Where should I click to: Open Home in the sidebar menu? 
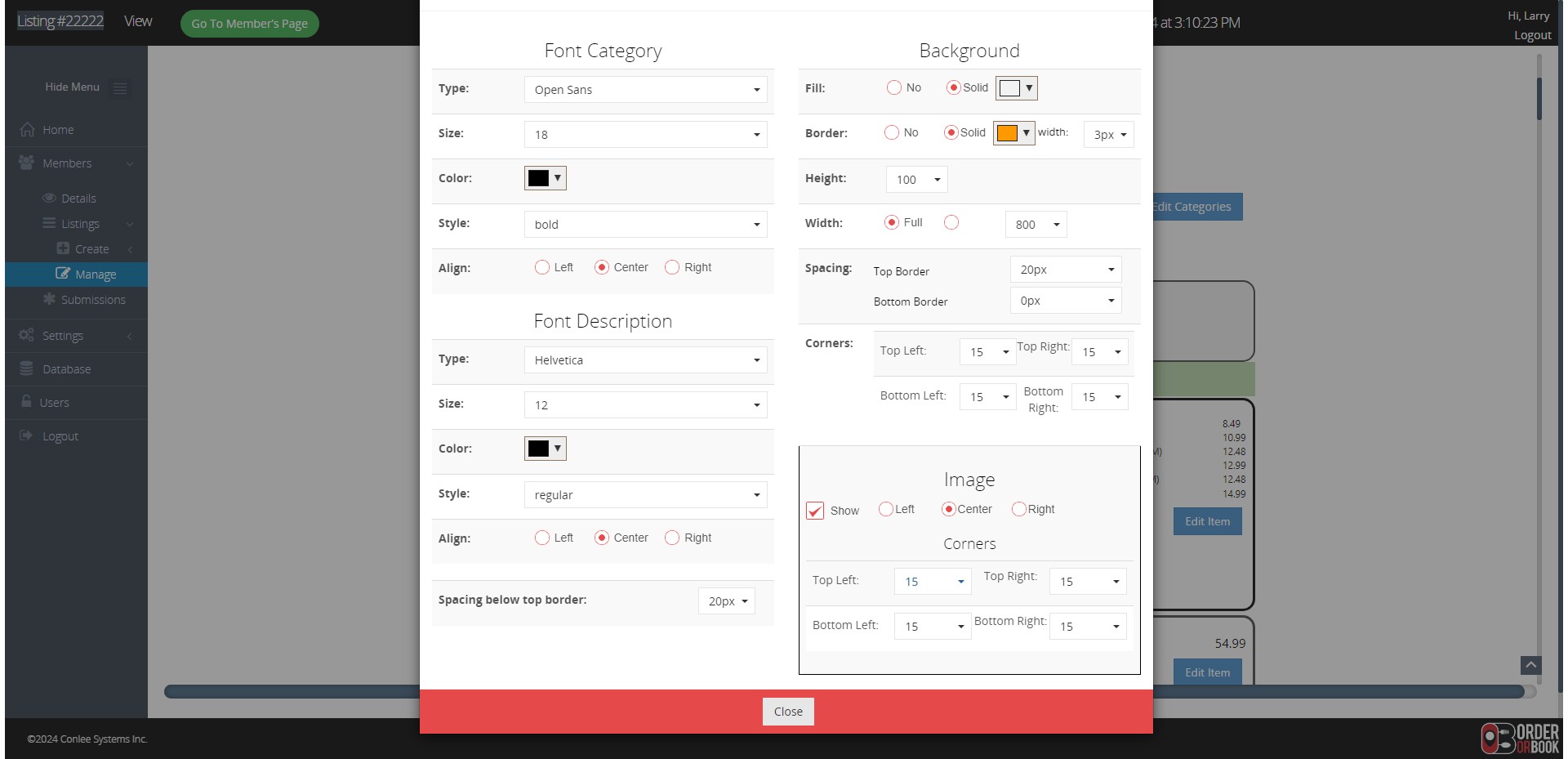point(76,130)
